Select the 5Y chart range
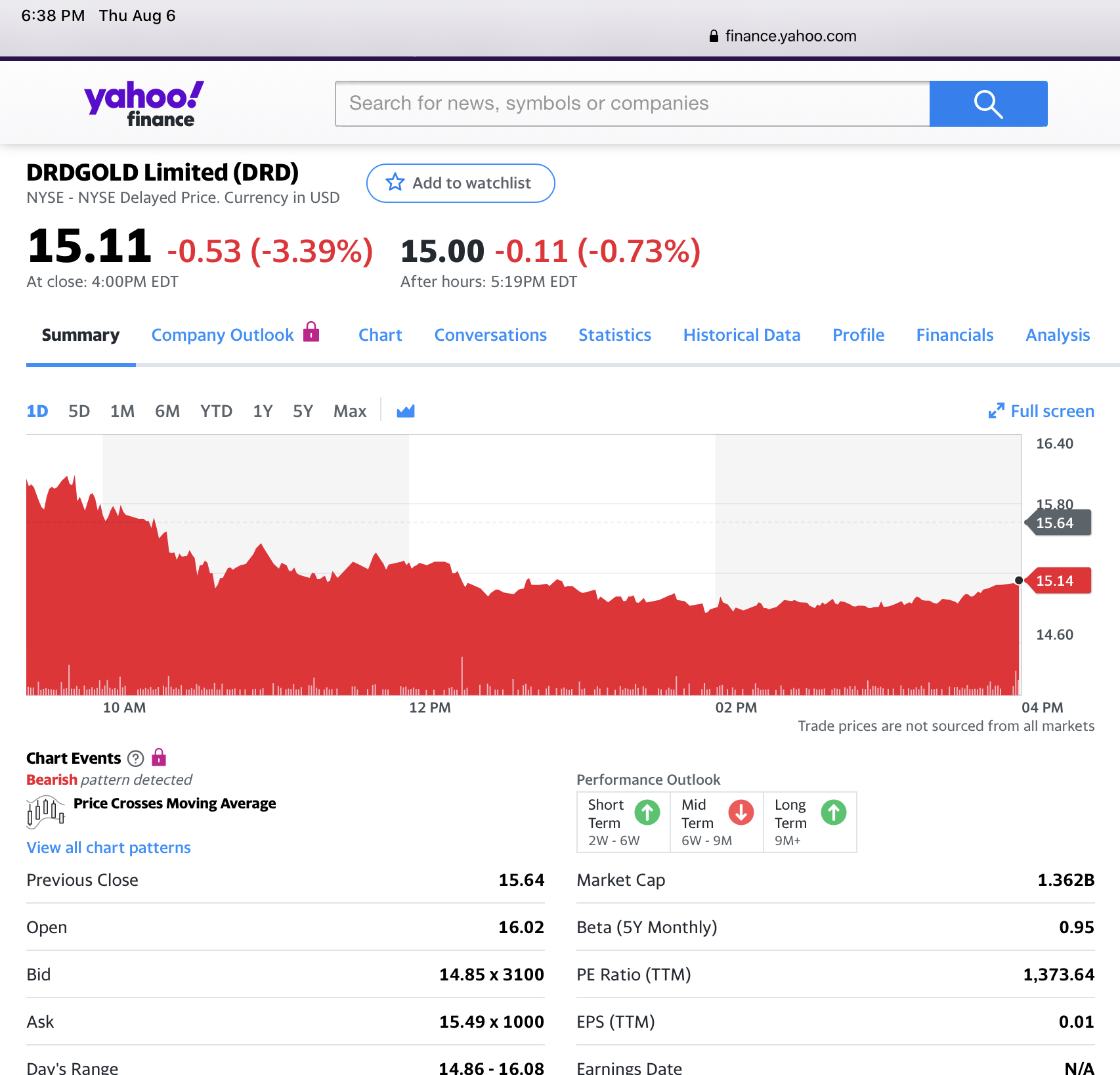This screenshot has height=1075, width=1120. pos(303,411)
